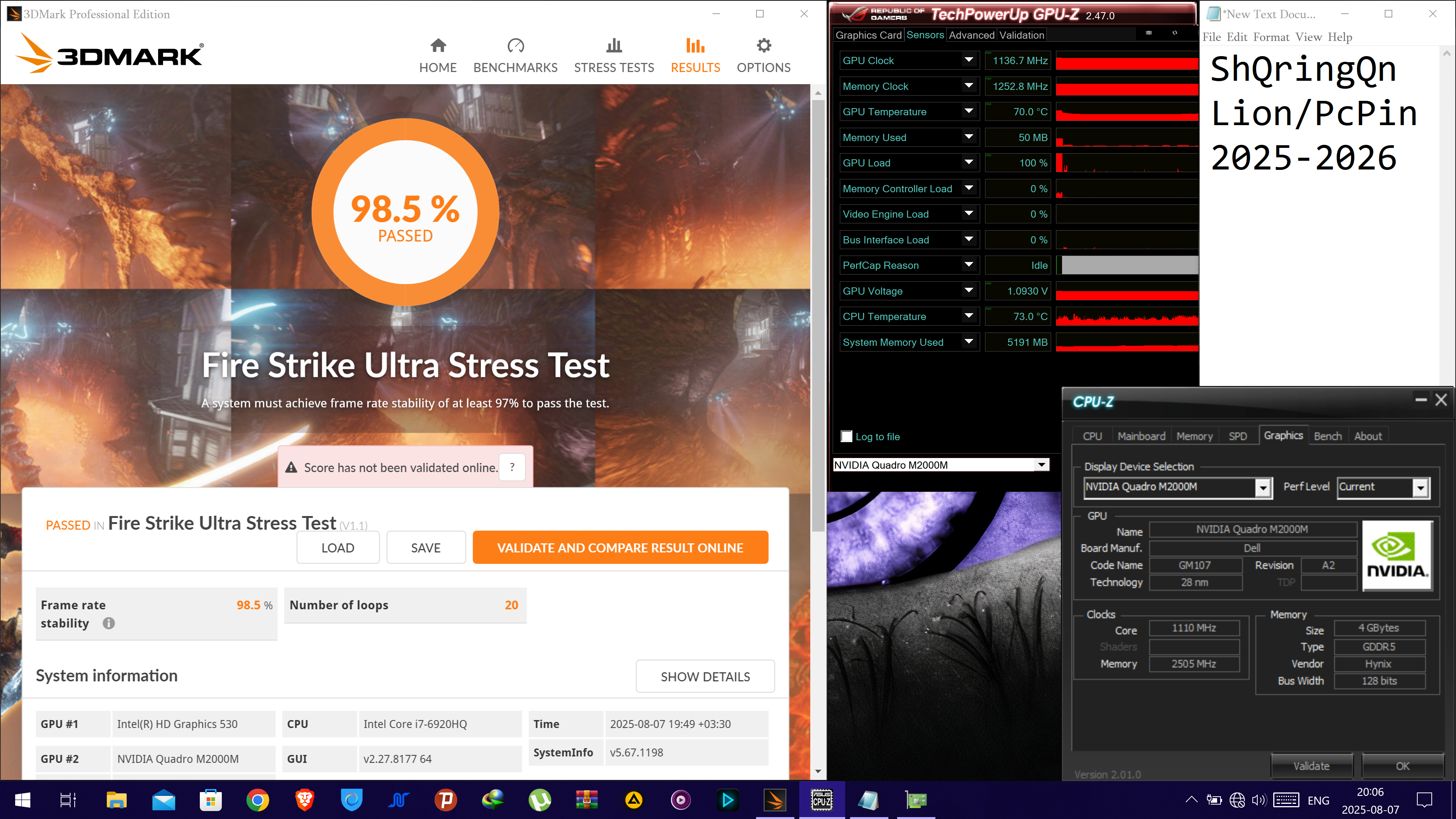The image size is (1456, 819).
Task: Switch to SPD tab in CPU-Z
Action: click(x=1237, y=436)
